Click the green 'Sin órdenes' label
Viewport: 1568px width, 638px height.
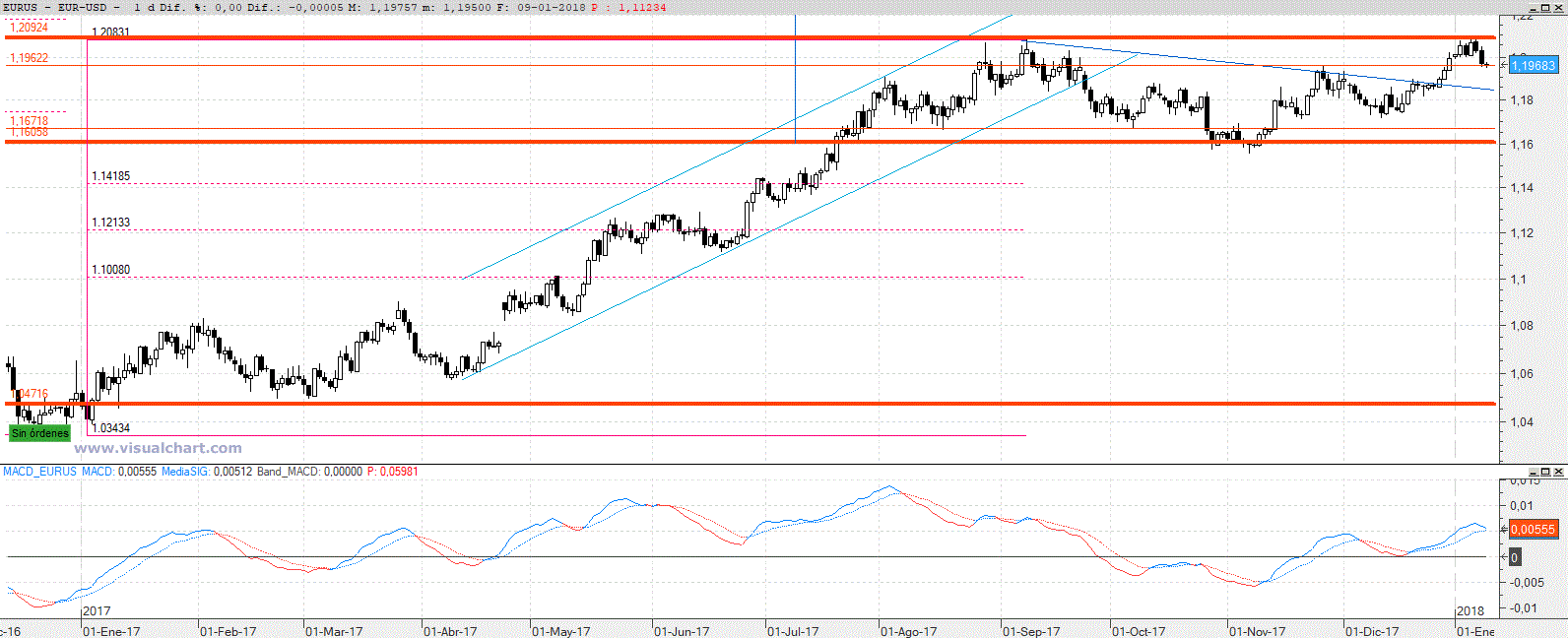(40, 433)
